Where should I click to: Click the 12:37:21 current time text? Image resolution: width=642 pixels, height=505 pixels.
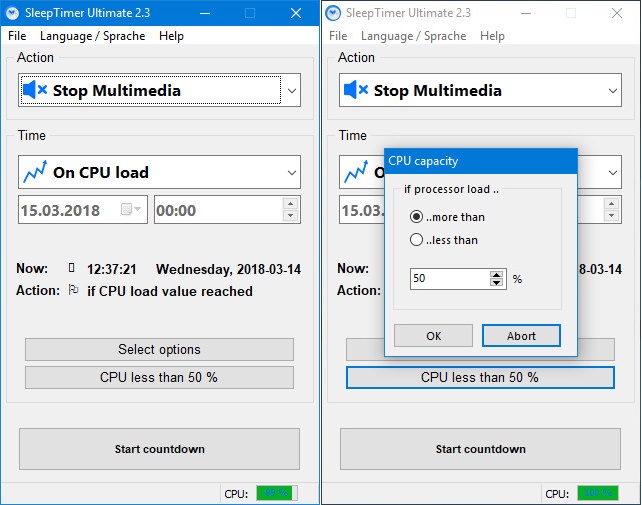point(112,269)
